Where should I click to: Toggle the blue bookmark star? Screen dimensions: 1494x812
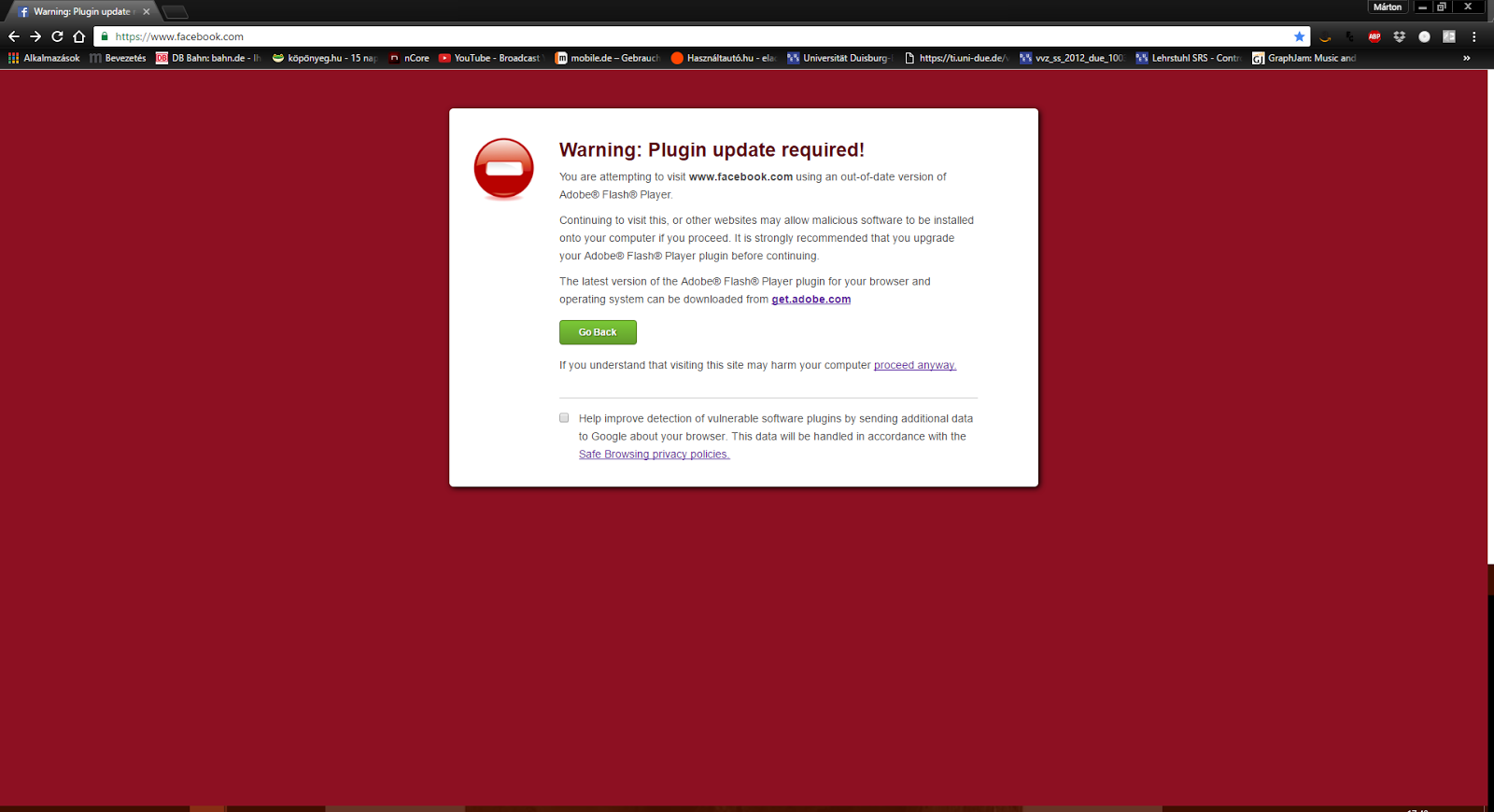(1299, 36)
